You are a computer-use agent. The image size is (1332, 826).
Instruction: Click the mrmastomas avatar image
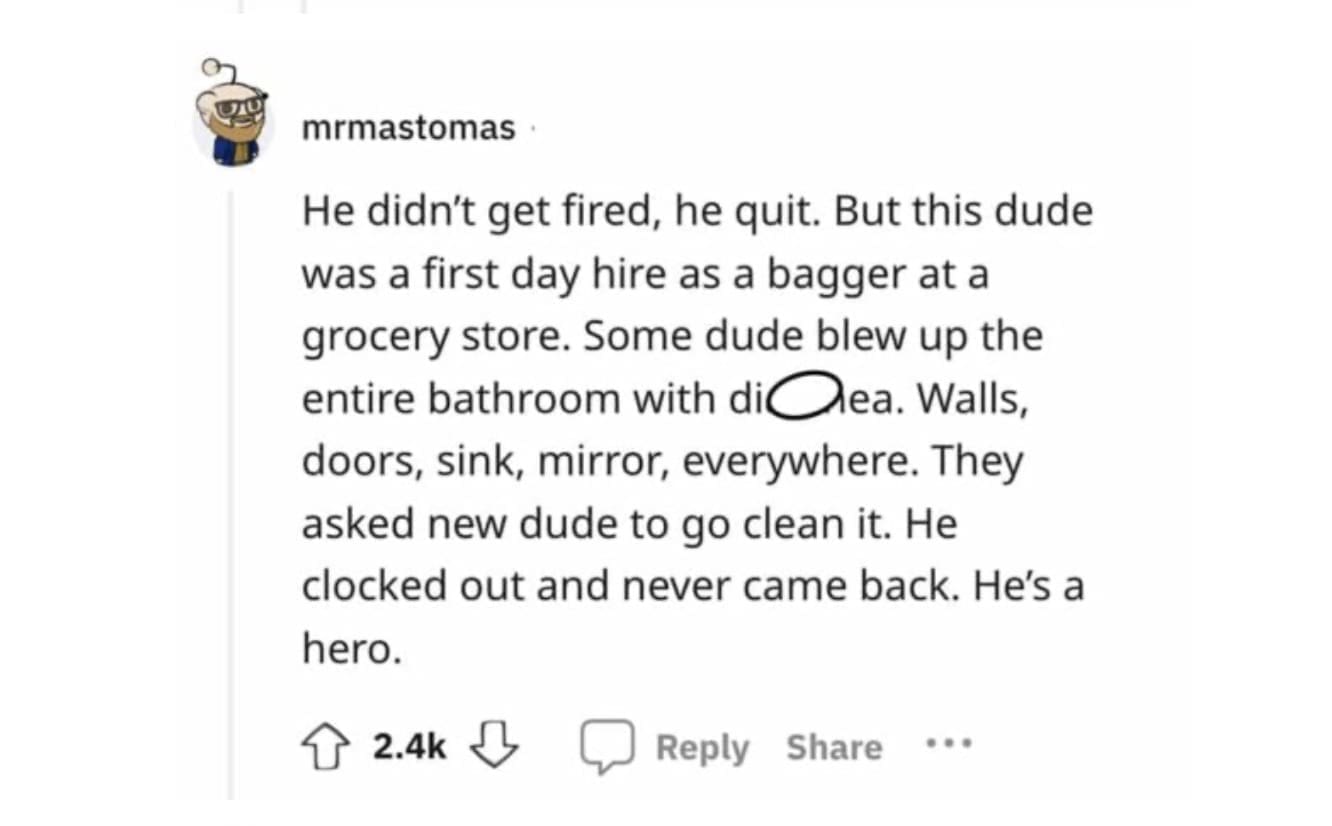pos(234,122)
